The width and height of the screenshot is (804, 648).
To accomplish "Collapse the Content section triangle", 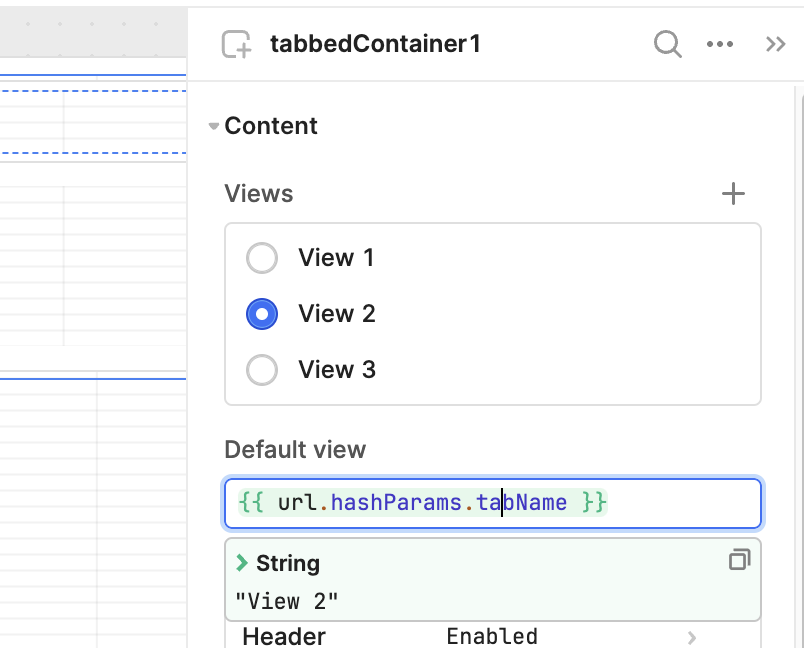I will coord(214,126).
